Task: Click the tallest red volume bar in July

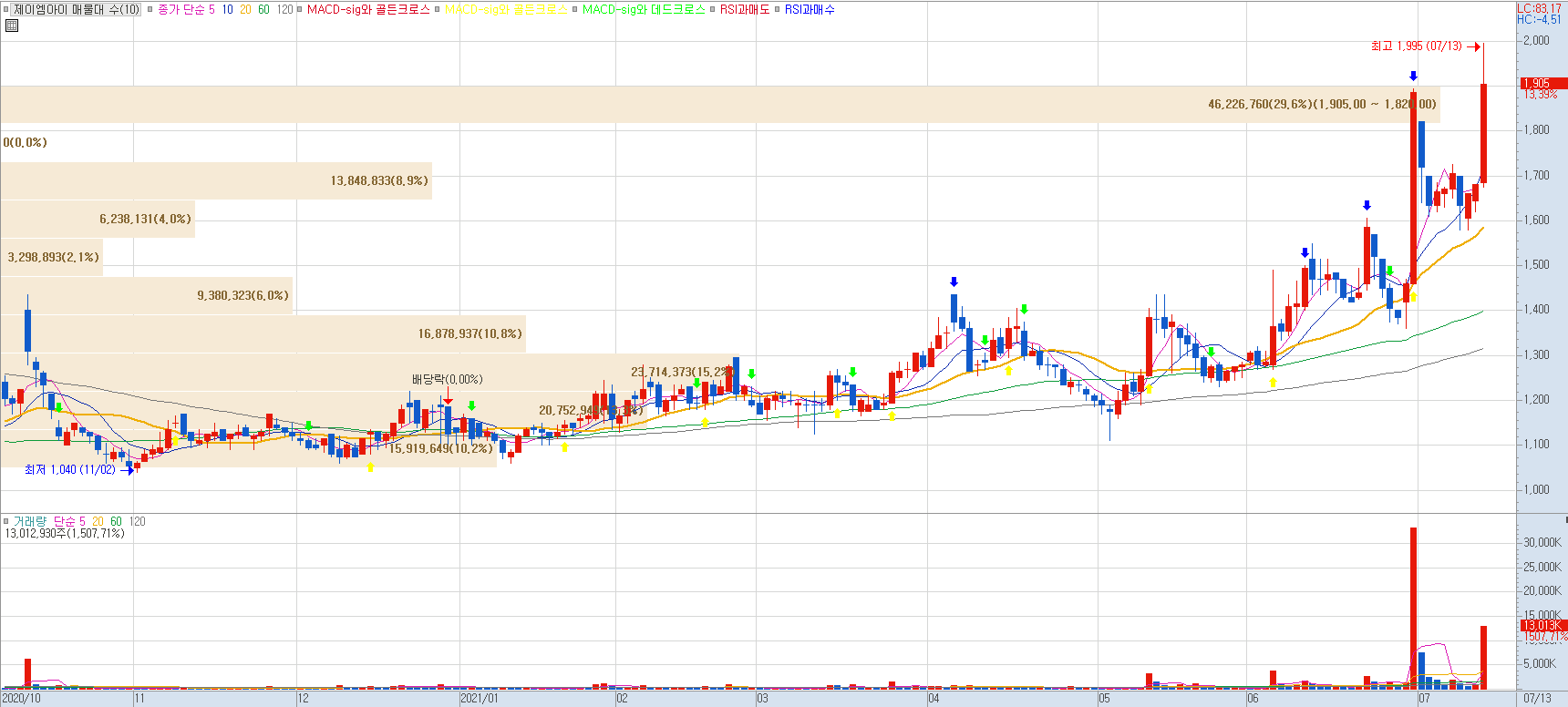Action: tap(1413, 609)
